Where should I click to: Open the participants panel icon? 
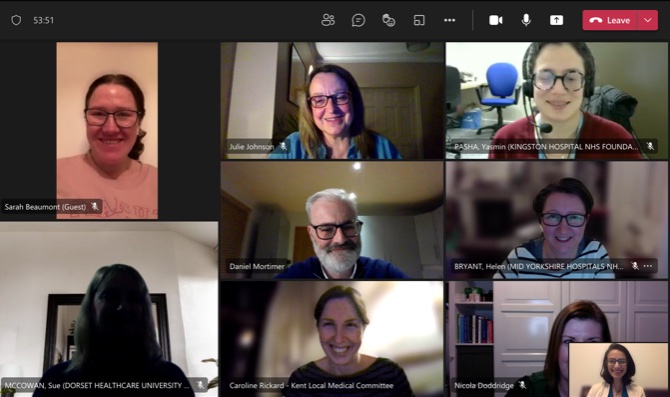tap(328, 20)
